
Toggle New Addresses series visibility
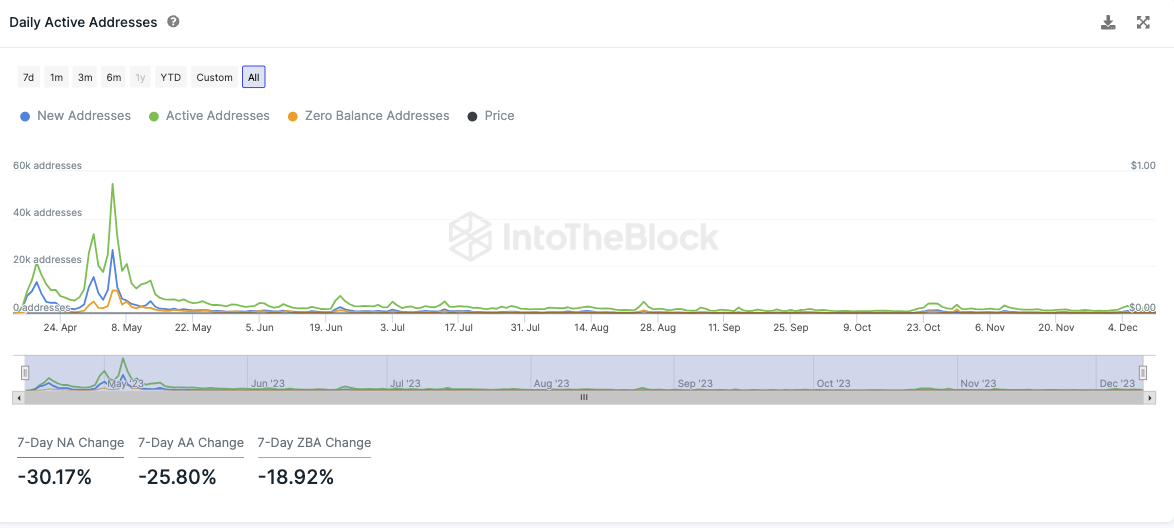coord(75,116)
